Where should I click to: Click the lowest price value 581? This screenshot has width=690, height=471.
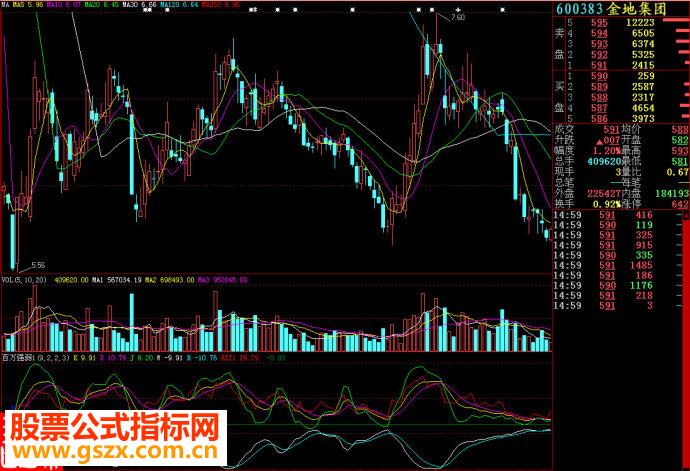(x=680, y=162)
